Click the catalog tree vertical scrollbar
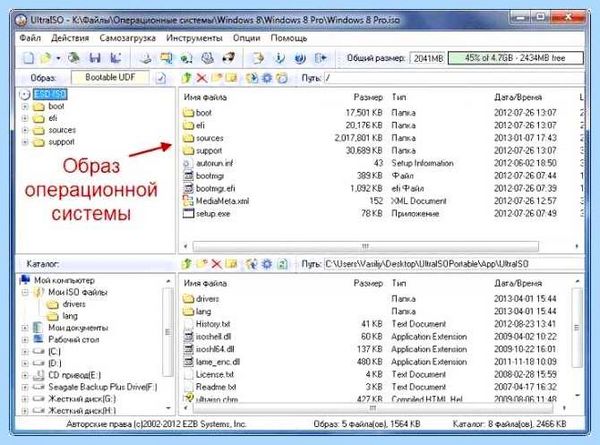 click(x=168, y=332)
